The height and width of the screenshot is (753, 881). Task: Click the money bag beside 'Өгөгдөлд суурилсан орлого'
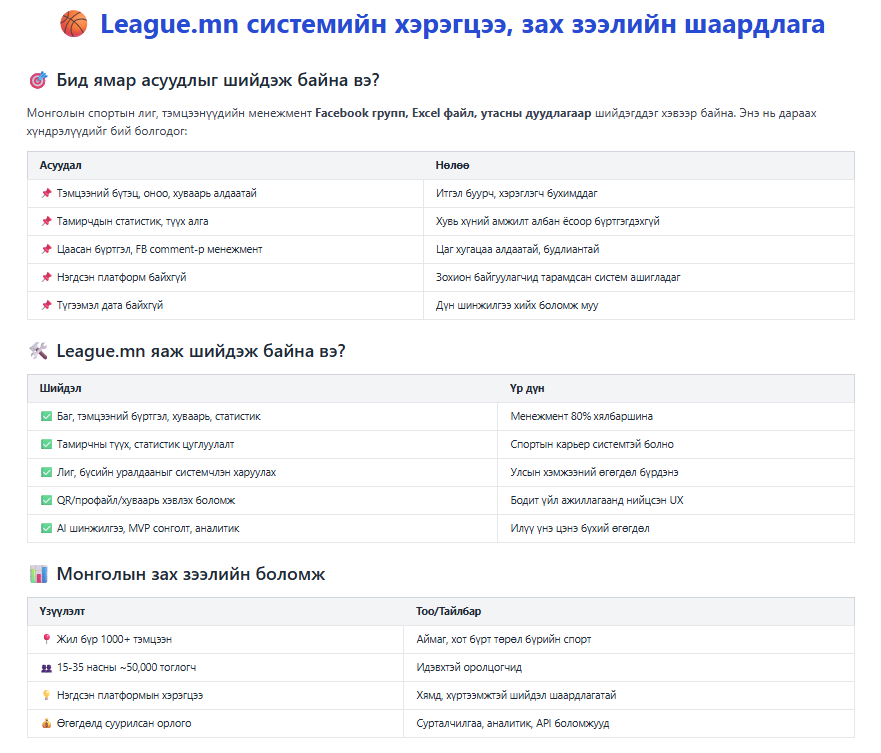(x=46, y=723)
